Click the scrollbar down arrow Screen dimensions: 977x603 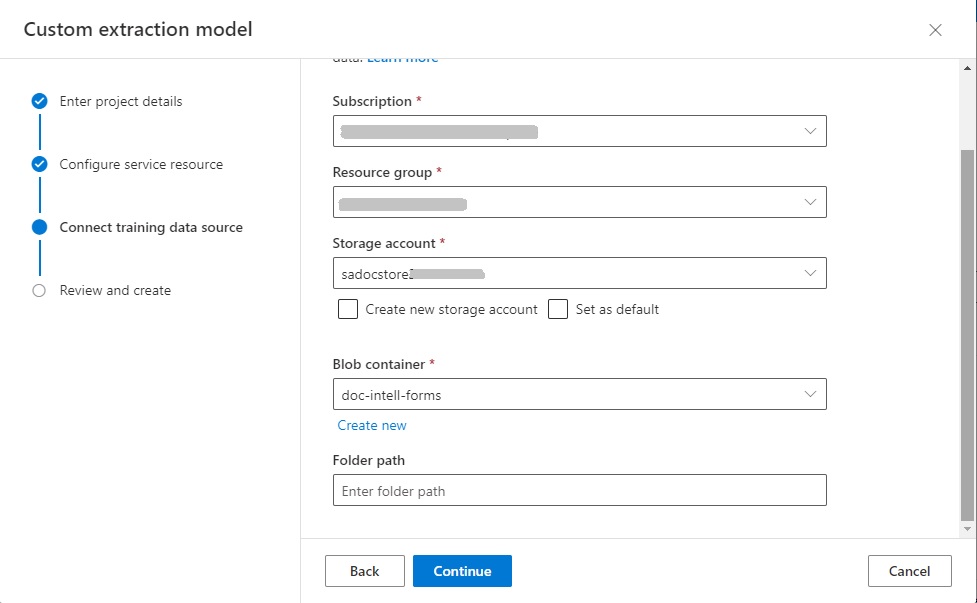click(x=967, y=529)
